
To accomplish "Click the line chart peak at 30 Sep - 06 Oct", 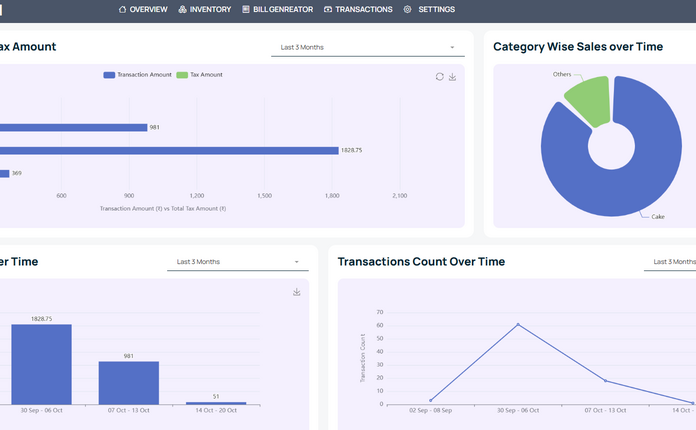I will (518, 324).
